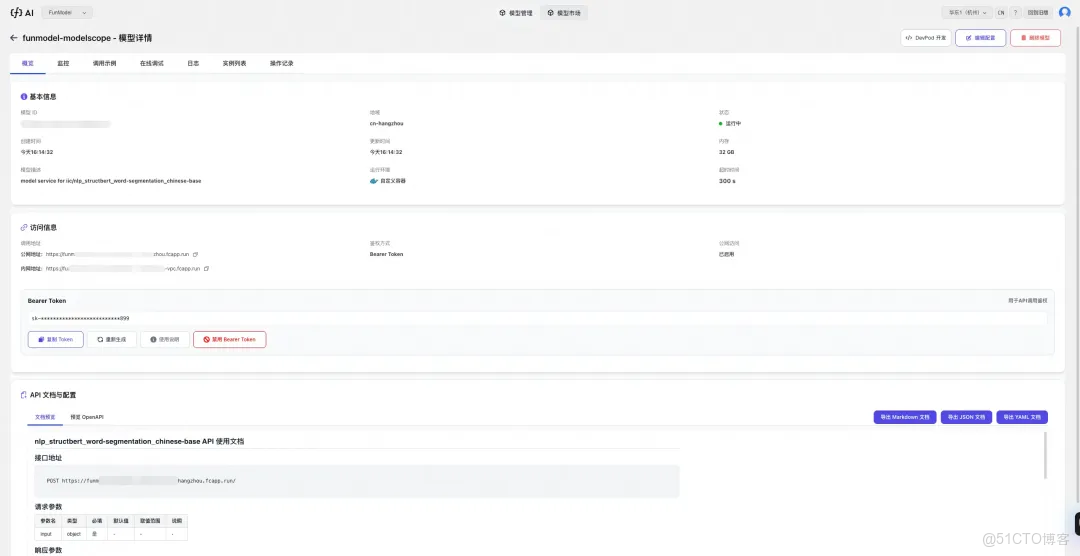Click the Bearer Token sk- value field
The image size is (1080, 556).
pos(537,318)
